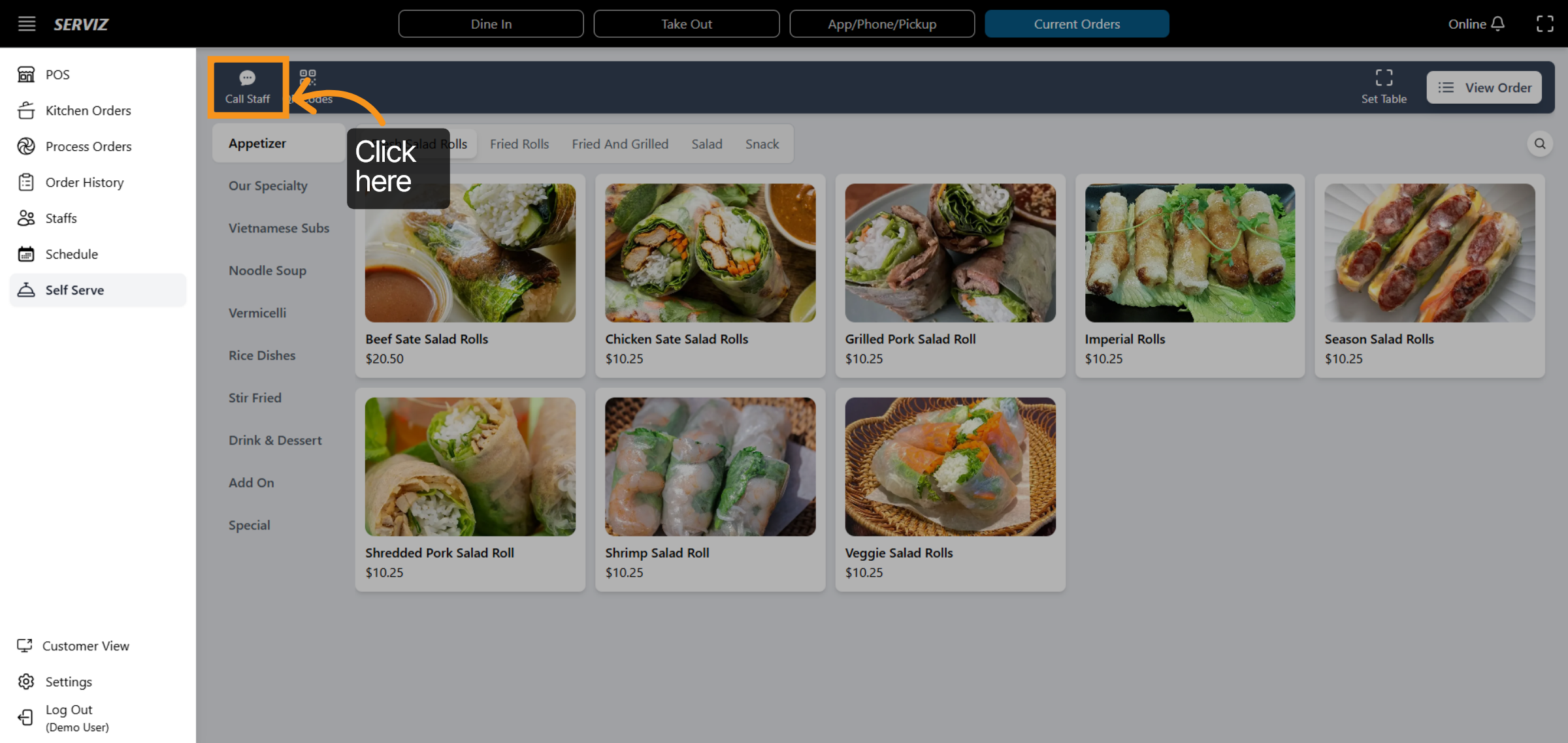Open the Call Staff panel
This screenshot has width=1568, height=743.
pyautogui.click(x=248, y=86)
